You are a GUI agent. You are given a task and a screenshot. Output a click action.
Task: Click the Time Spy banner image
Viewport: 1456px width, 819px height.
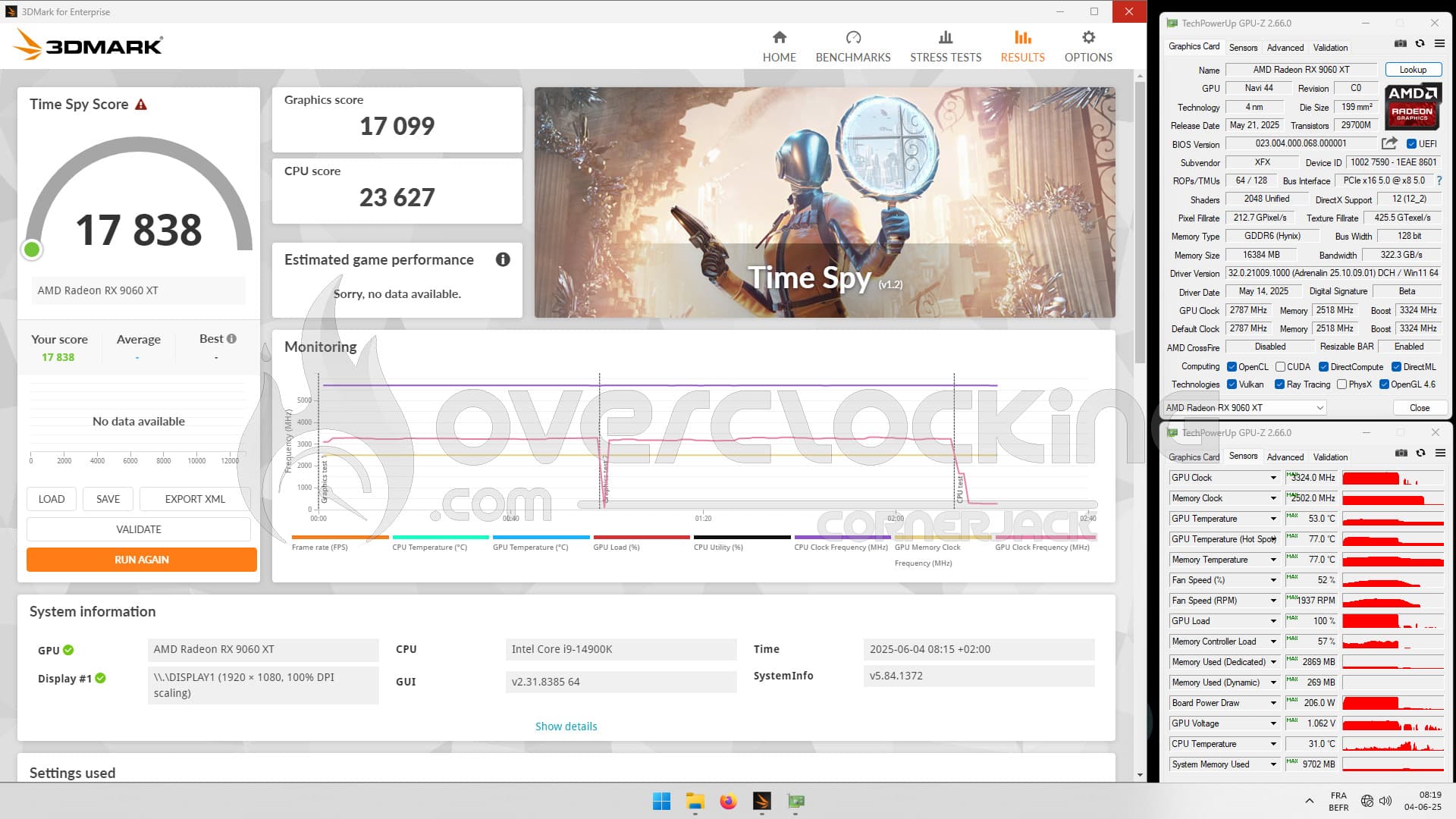click(x=824, y=202)
